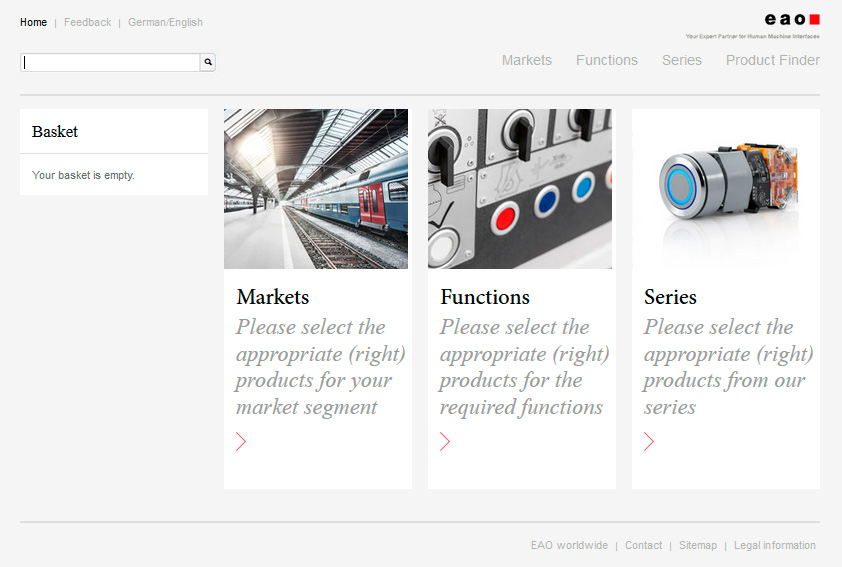Click the magnifier search button
This screenshot has height=567, width=842.
(x=208, y=62)
